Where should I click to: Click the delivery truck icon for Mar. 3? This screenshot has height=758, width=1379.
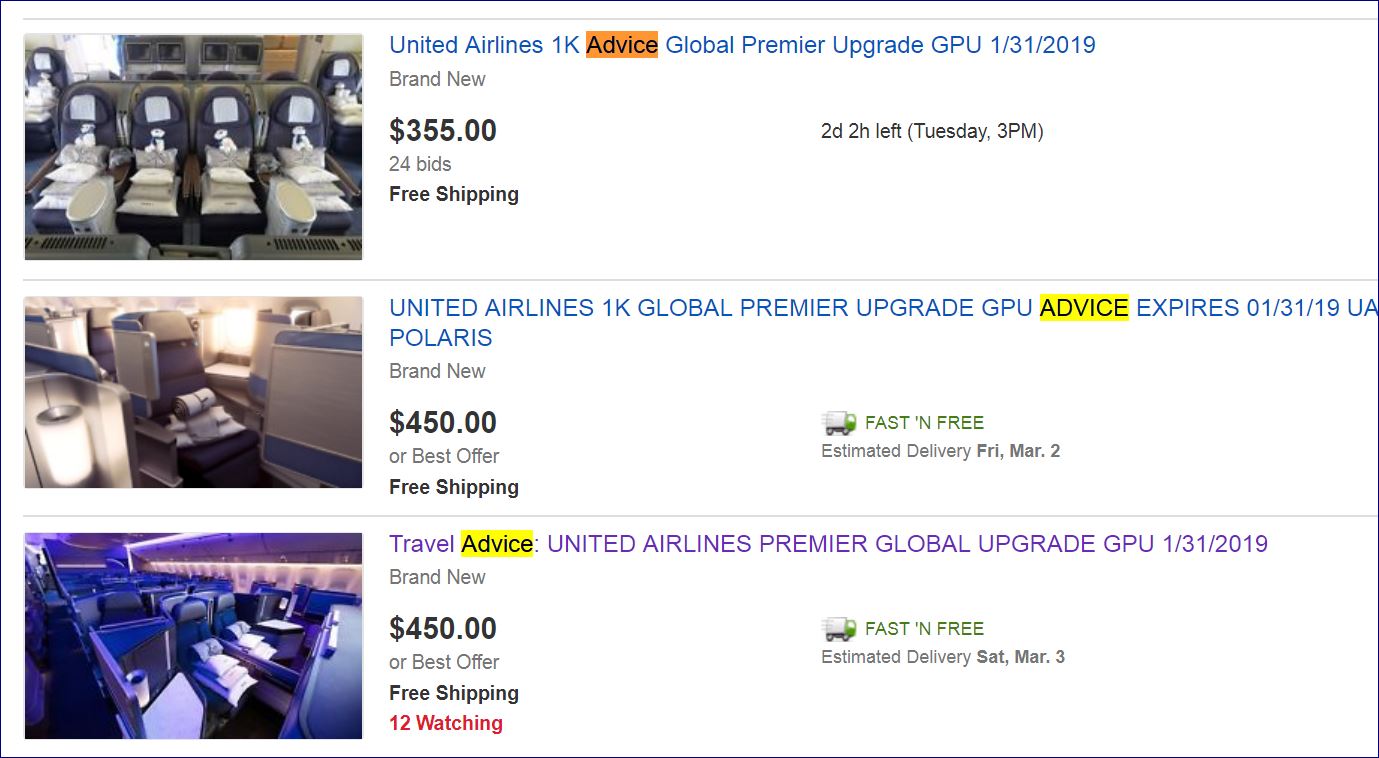[x=839, y=629]
